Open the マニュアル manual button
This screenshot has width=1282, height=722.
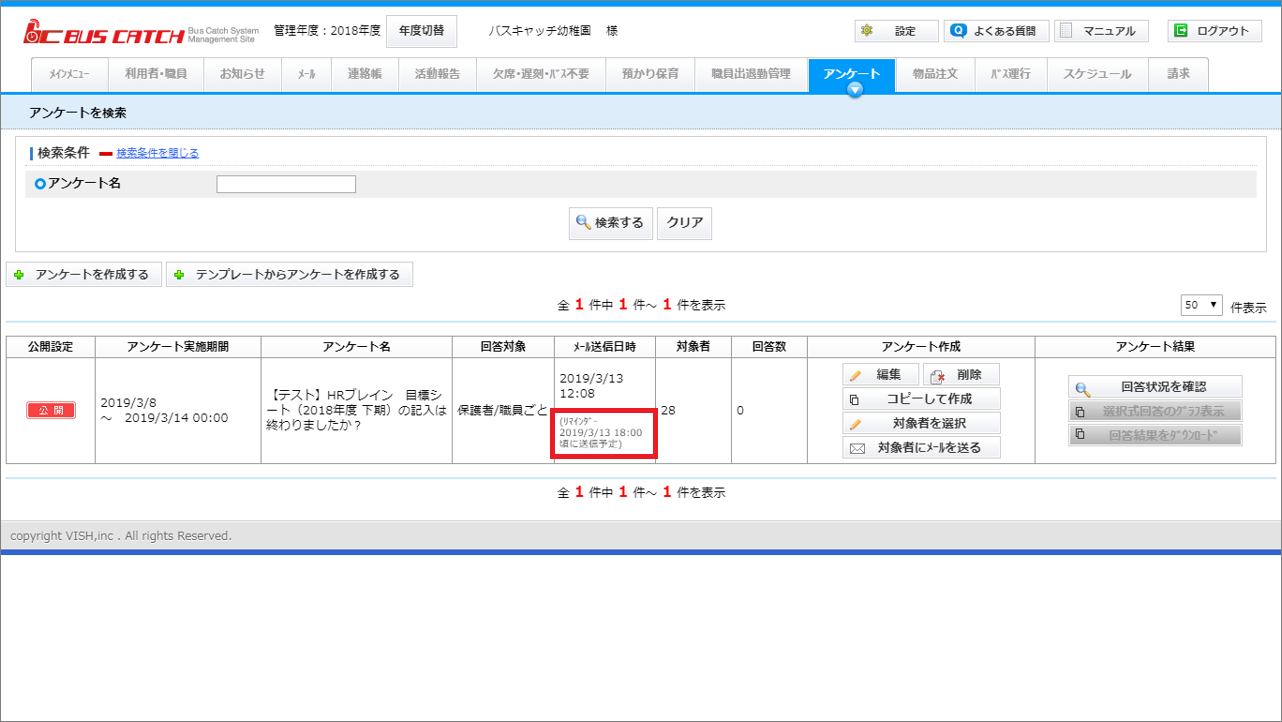pyautogui.click(x=1101, y=31)
